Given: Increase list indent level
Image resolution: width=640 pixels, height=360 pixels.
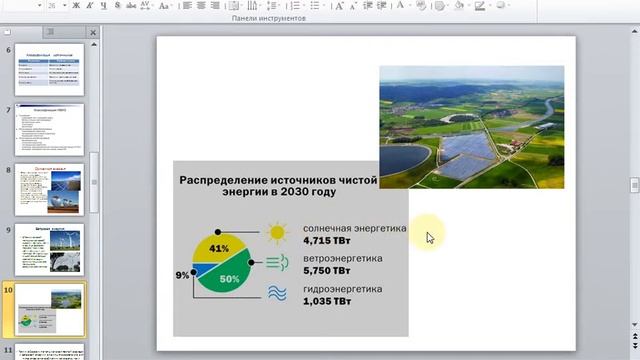Looking at the screenshot, I should click(x=382, y=5).
